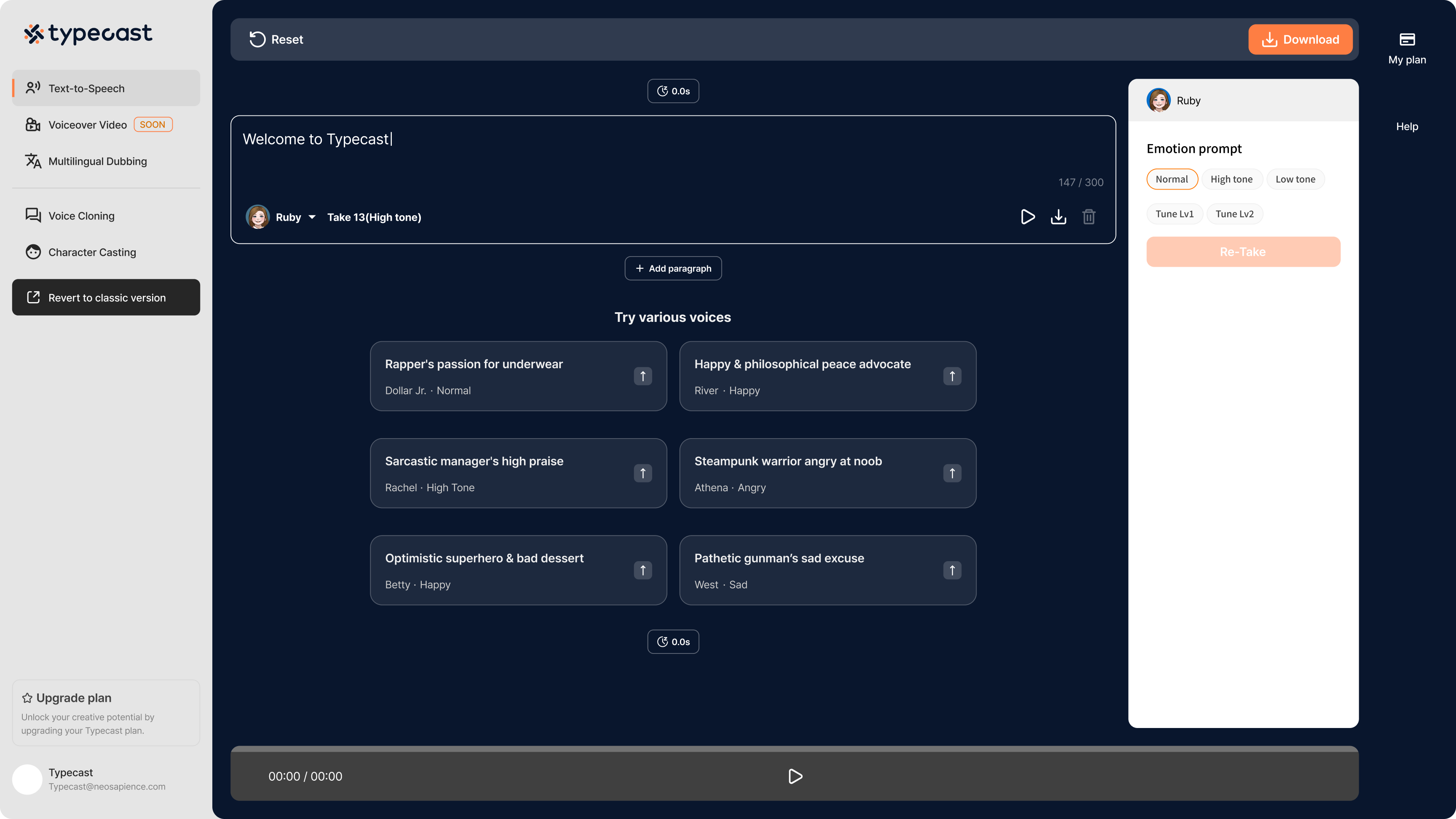Click the typecast logo
The height and width of the screenshot is (819, 1456).
pyautogui.click(x=88, y=34)
